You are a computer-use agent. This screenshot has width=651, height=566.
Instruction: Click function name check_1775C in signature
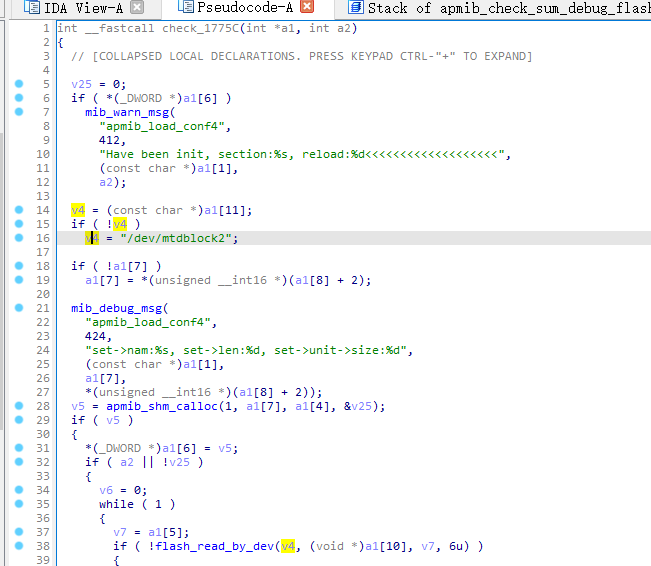pyautogui.click(x=201, y=28)
